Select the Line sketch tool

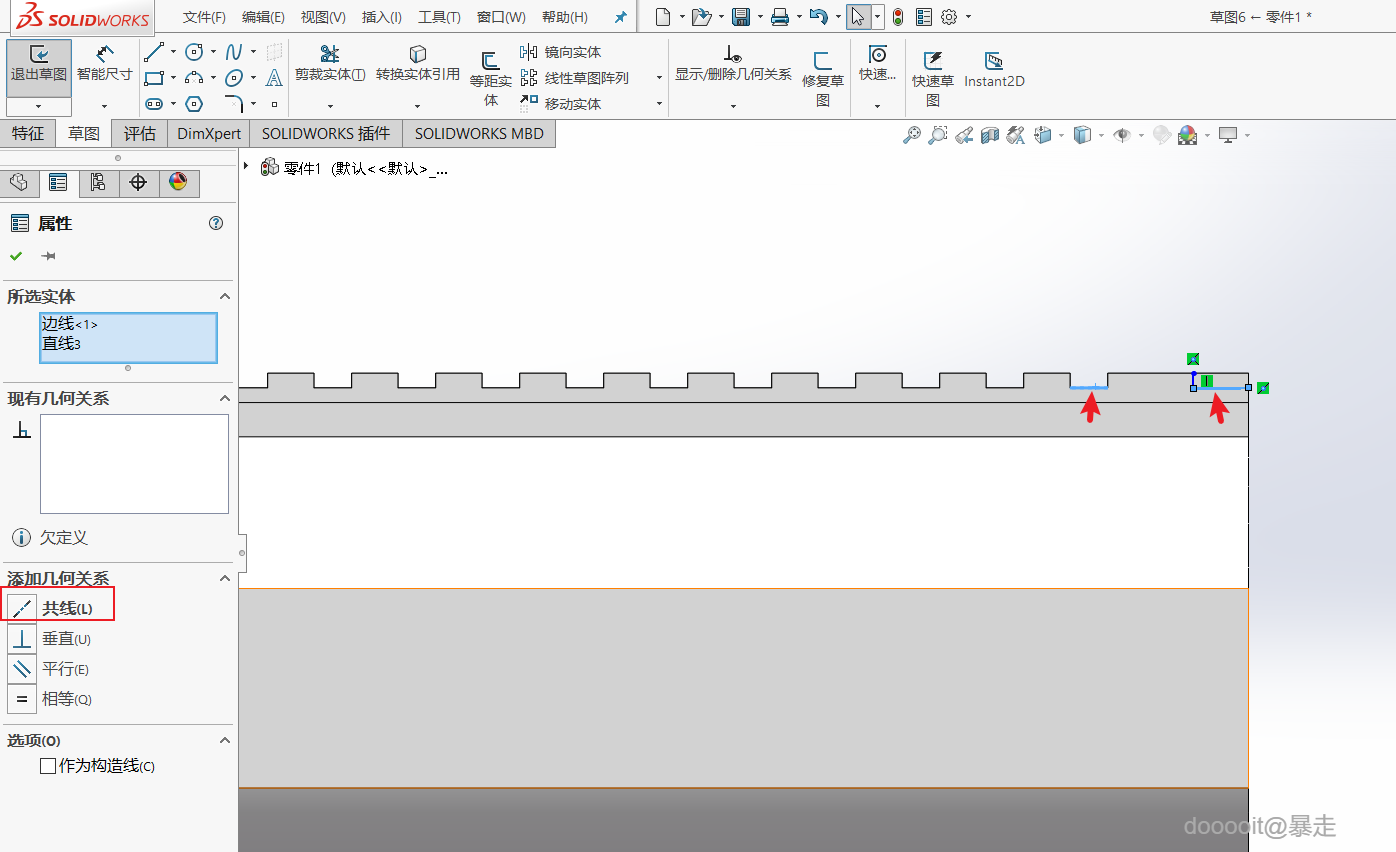(x=153, y=52)
